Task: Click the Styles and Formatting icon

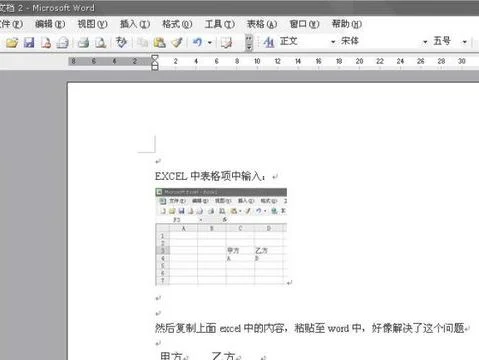Action: (269, 42)
